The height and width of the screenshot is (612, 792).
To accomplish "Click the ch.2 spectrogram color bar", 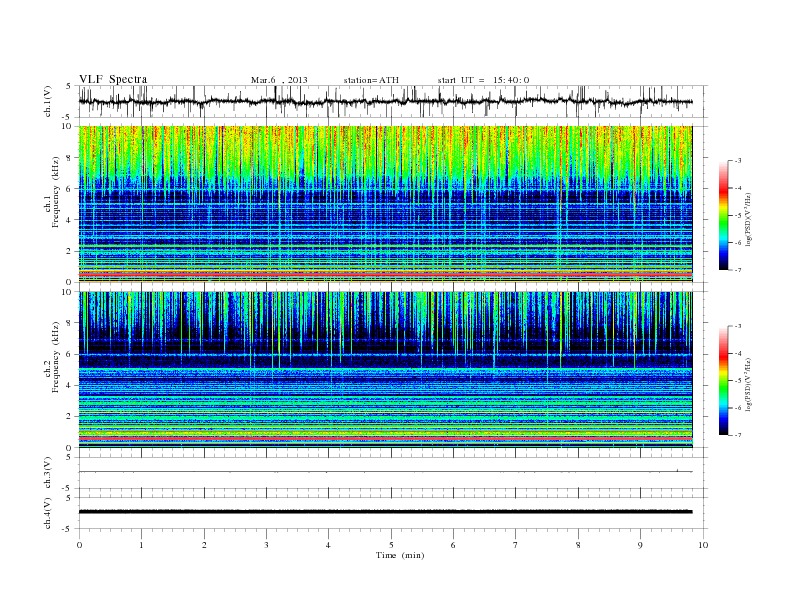I will pyautogui.click(x=723, y=381).
